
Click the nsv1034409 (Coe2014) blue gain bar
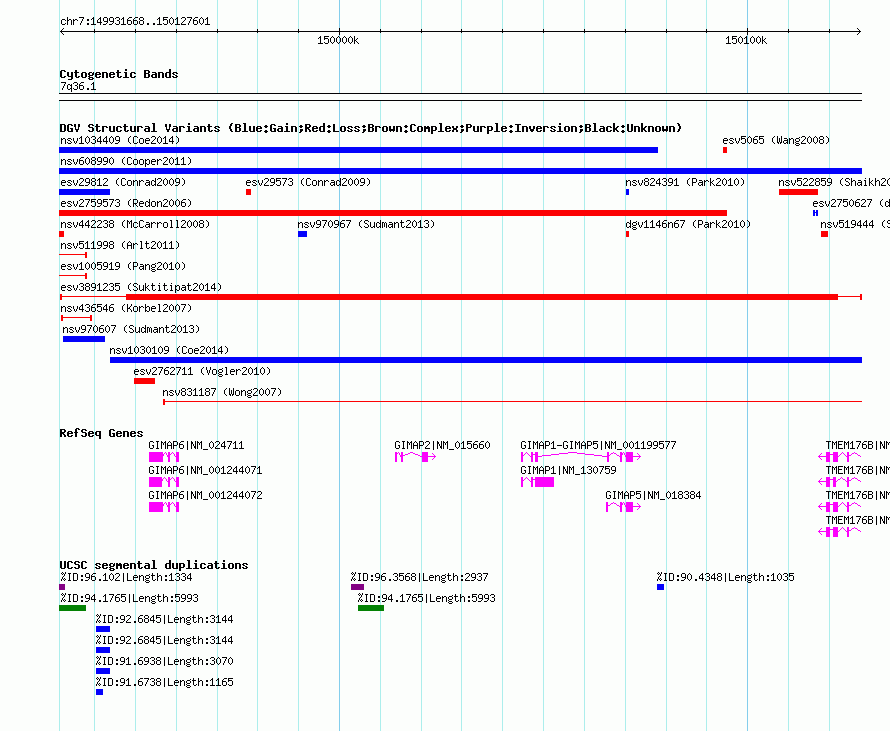358,150
